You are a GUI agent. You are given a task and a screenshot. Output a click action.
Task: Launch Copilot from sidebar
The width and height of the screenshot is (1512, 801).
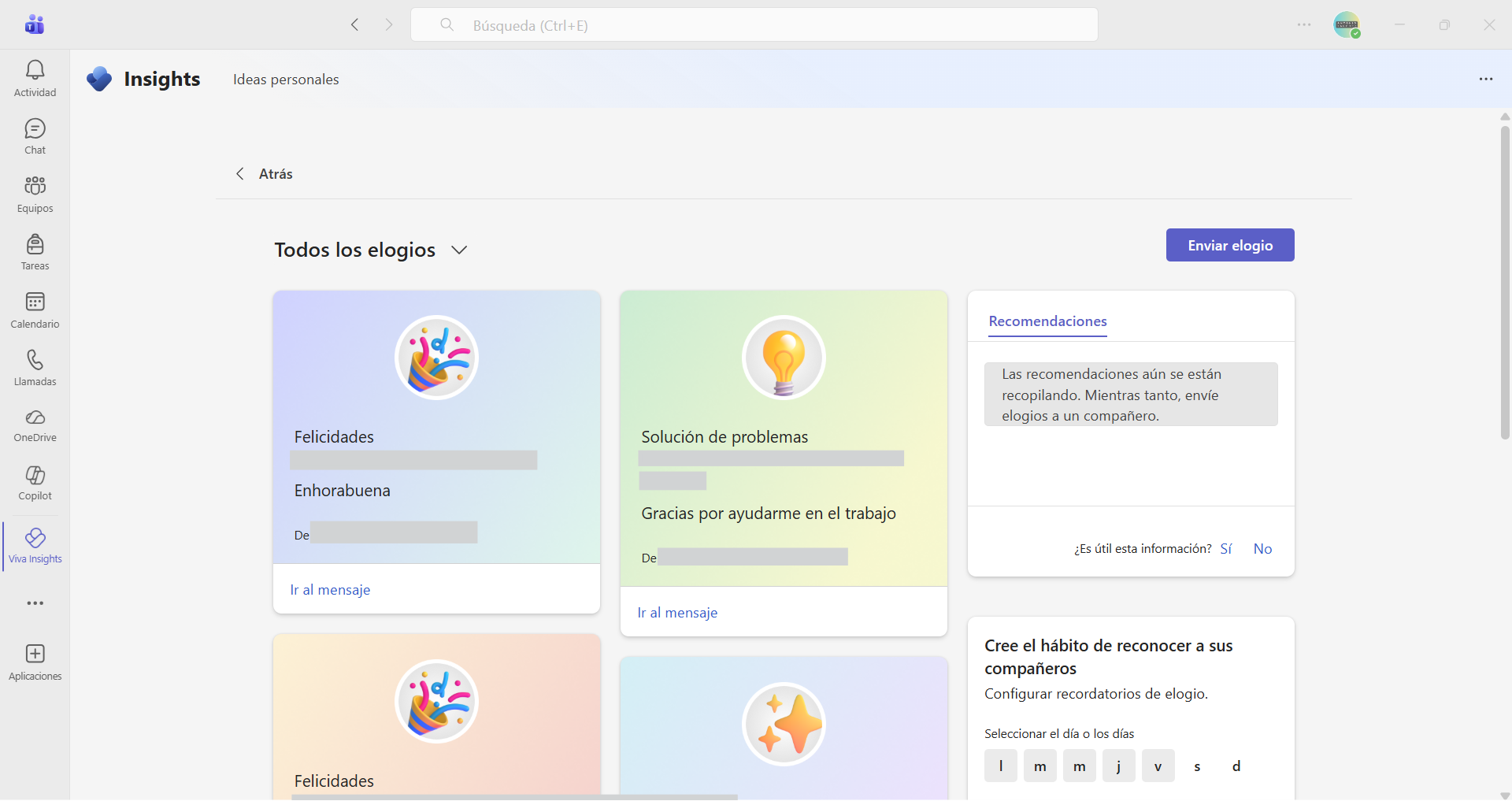pyautogui.click(x=35, y=484)
